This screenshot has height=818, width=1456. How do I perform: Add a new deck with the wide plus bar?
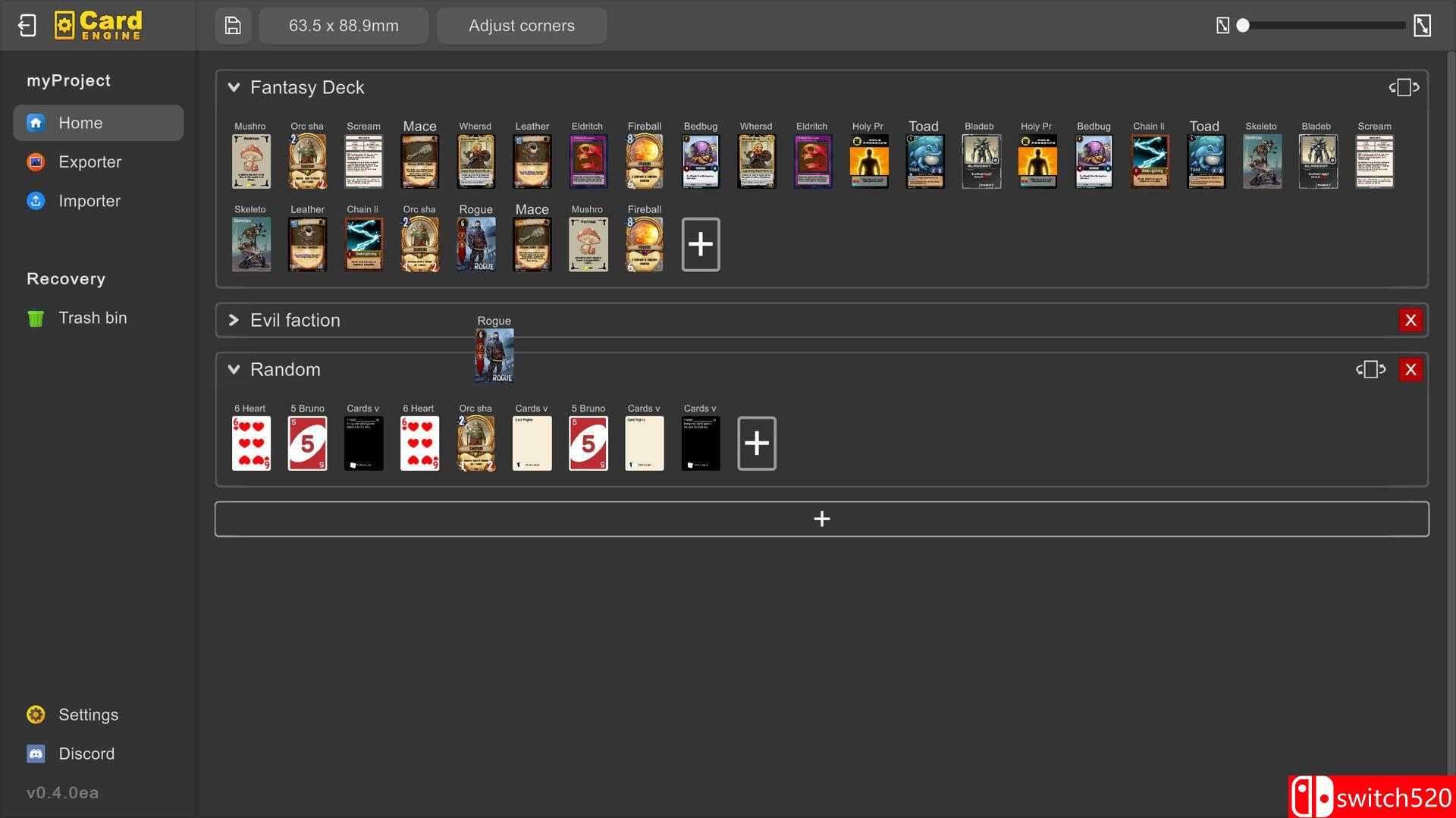click(x=821, y=519)
